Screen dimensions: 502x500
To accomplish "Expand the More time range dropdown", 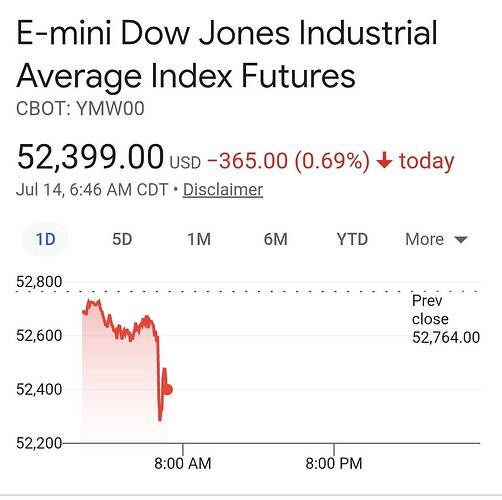I will [436, 239].
